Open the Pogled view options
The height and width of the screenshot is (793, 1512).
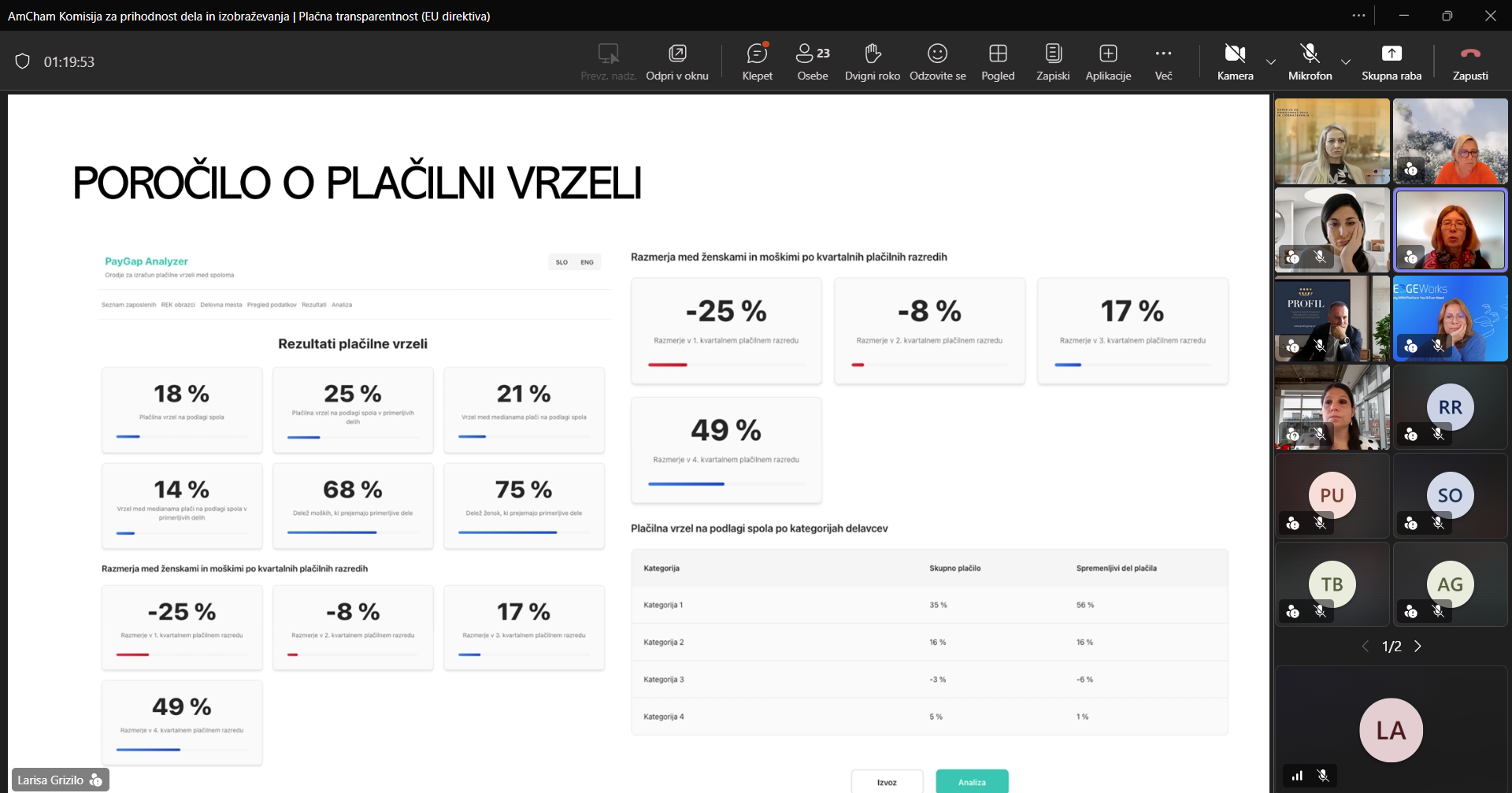tap(998, 61)
